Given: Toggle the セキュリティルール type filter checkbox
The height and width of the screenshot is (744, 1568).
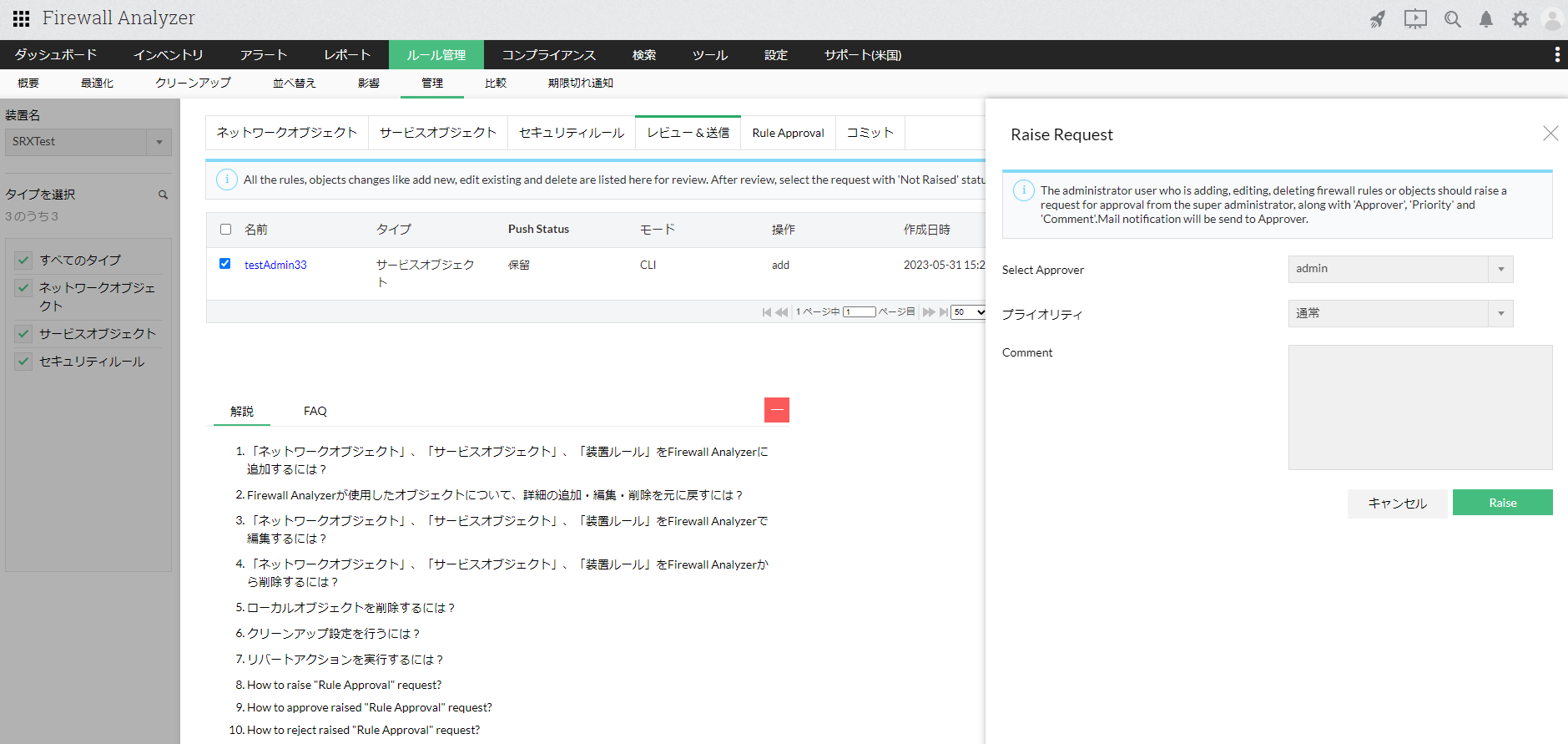Looking at the screenshot, I should (x=23, y=362).
